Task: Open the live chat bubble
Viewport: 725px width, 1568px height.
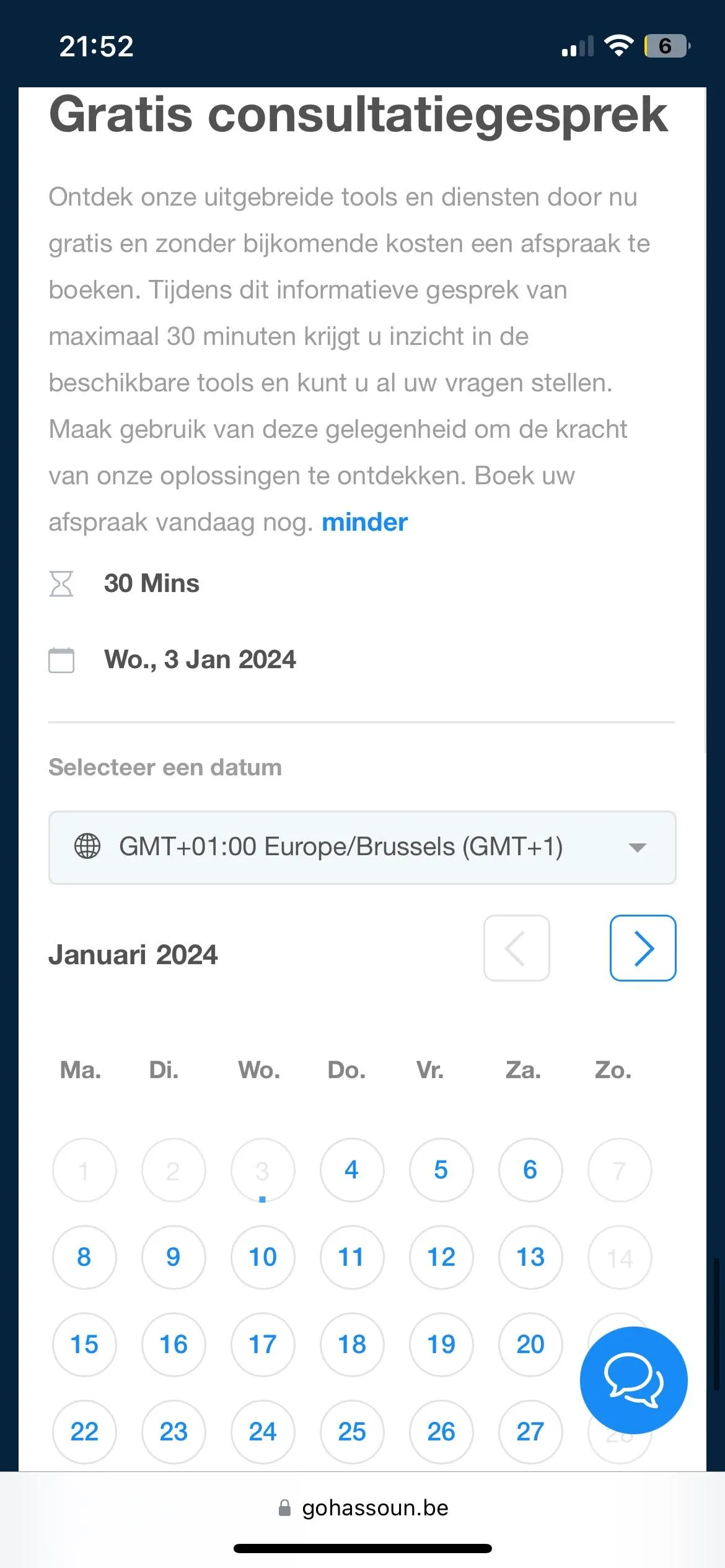Action: click(x=633, y=1380)
